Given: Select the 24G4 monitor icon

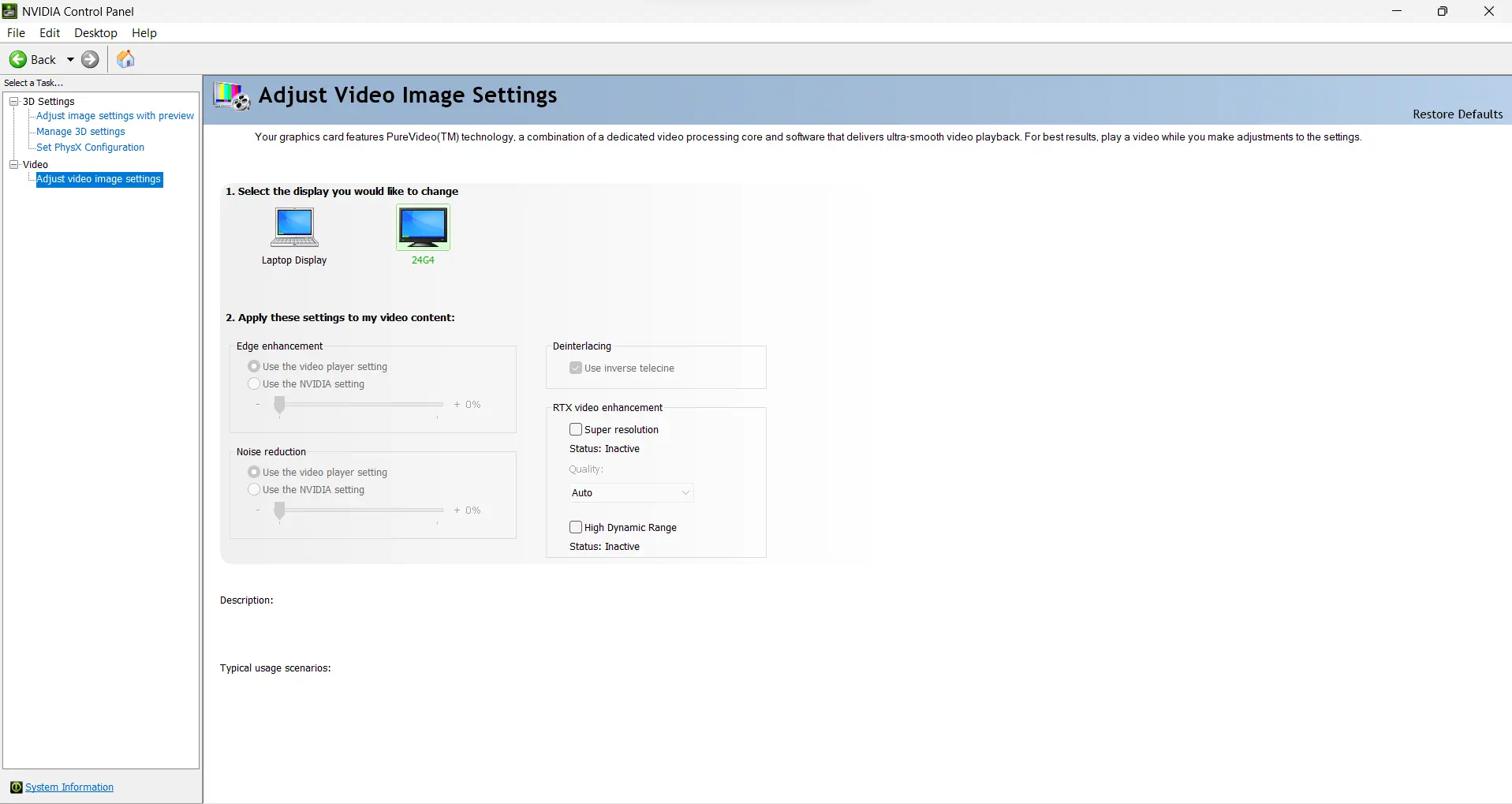Looking at the screenshot, I should tap(423, 227).
